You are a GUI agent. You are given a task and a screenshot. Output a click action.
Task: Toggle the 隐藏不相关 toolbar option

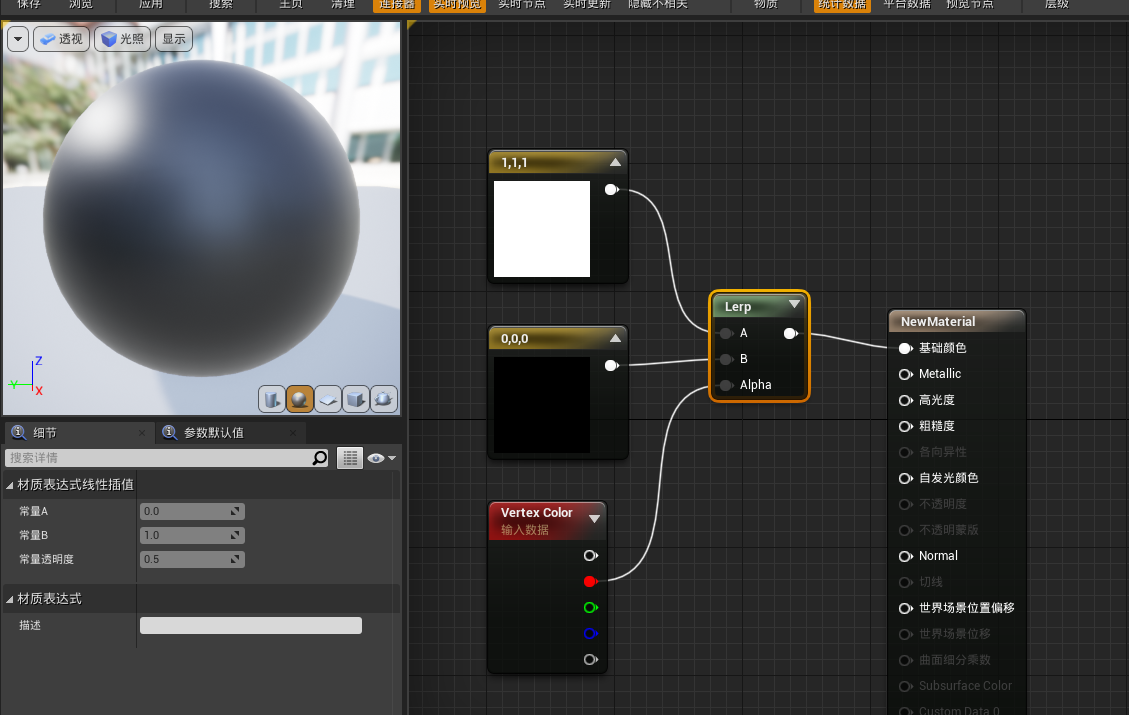[657, 5]
